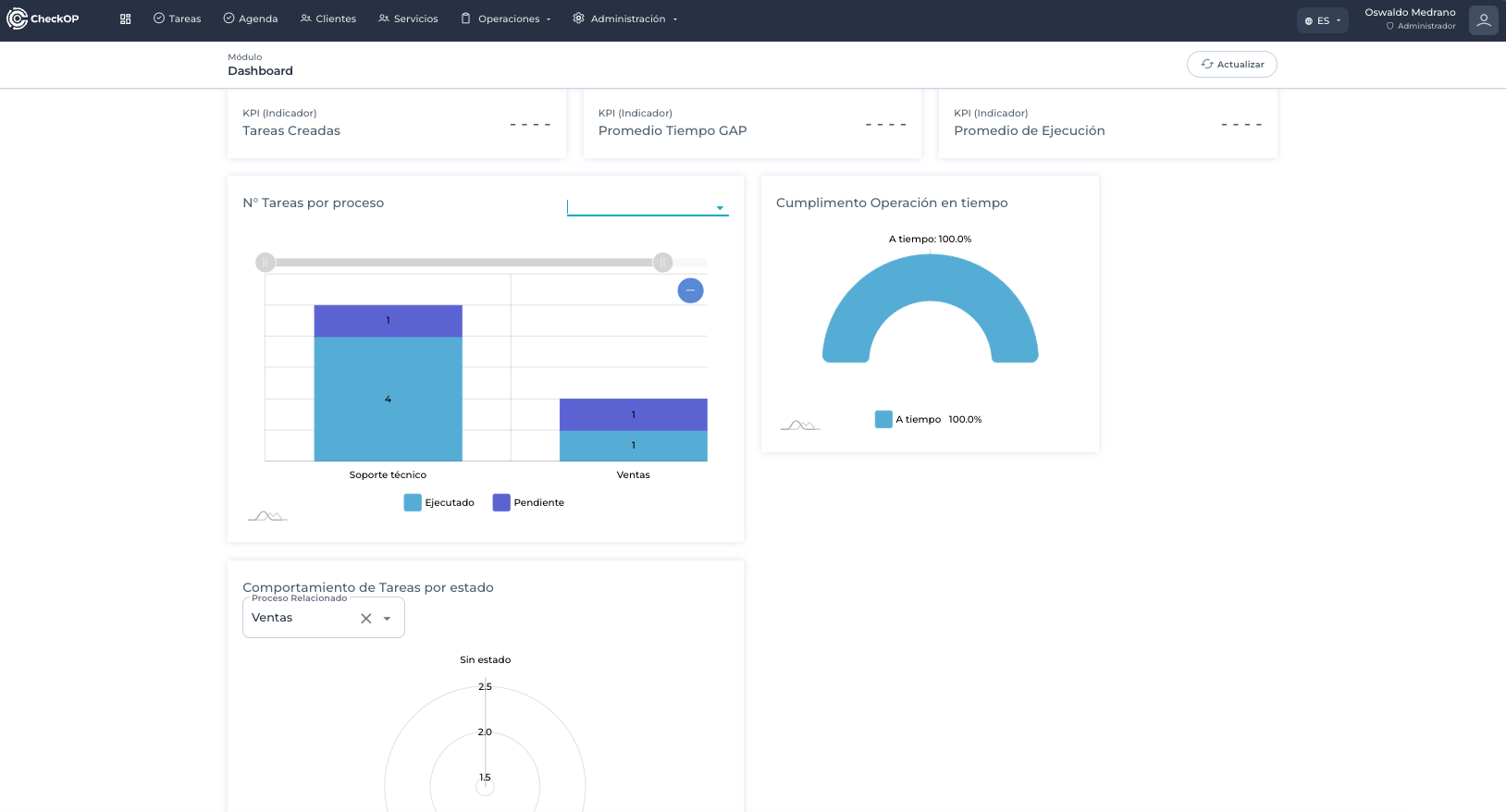
Task: Open the Clientes section
Action: [328, 18]
